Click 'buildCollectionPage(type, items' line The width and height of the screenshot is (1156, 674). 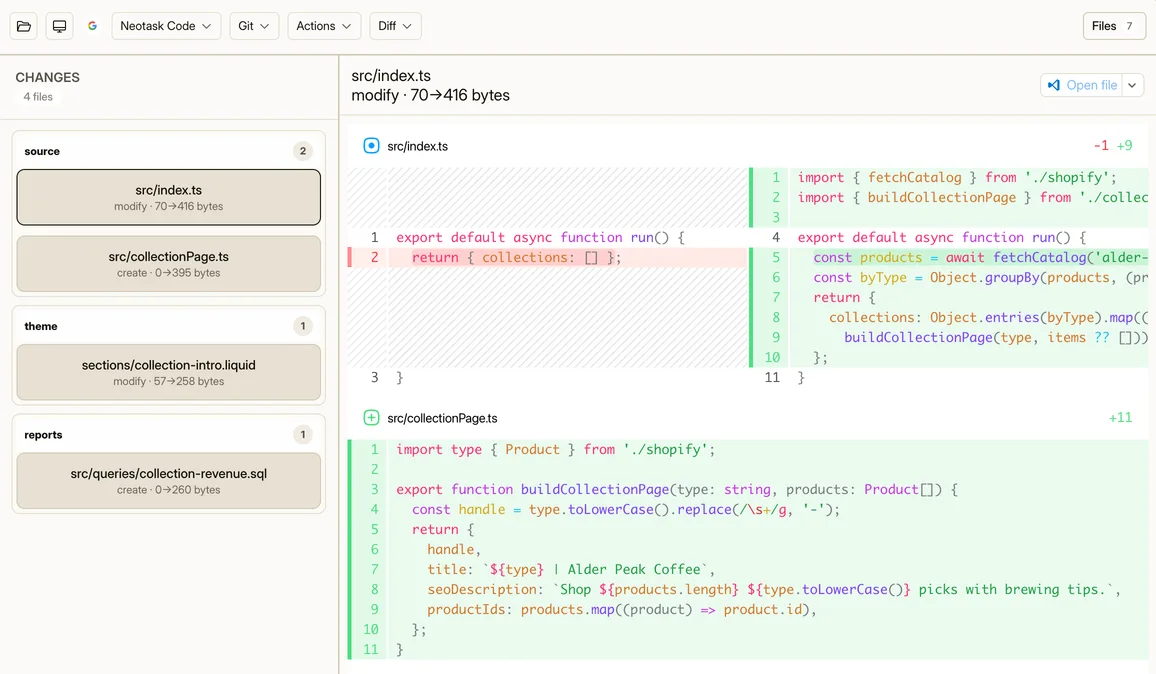click(x=950, y=337)
